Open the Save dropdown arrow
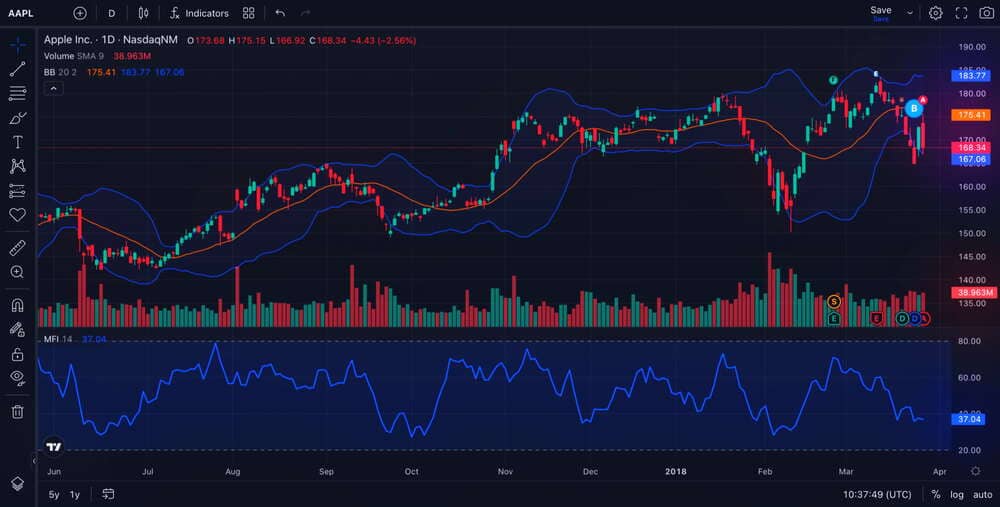Image resolution: width=1000 pixels, height=507 pixels. (909, 13)
